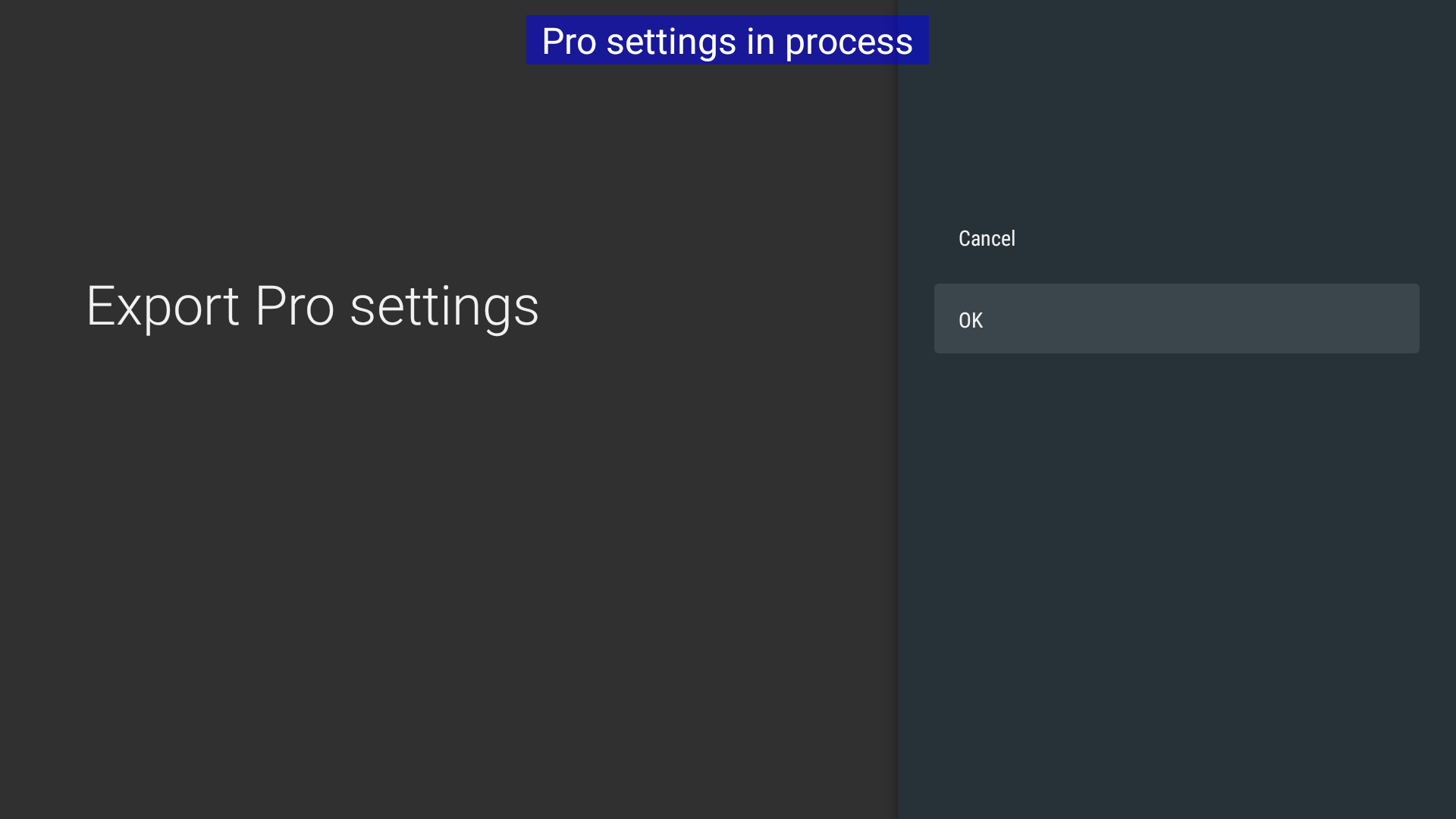Back out of export via Cancel
Screen dimensions: 1456x819
(x=1175, y=238)
